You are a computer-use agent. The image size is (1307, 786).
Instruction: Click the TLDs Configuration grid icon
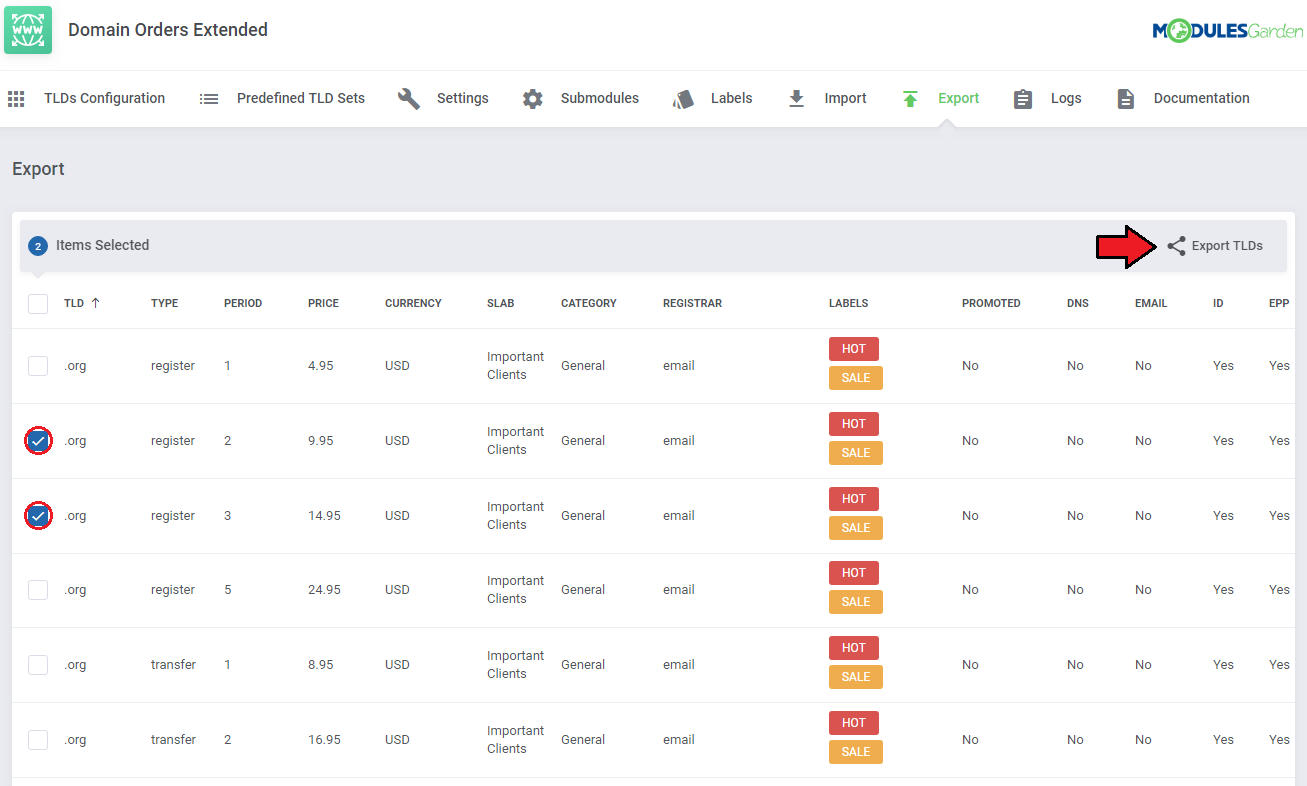[x=16, y=99]
